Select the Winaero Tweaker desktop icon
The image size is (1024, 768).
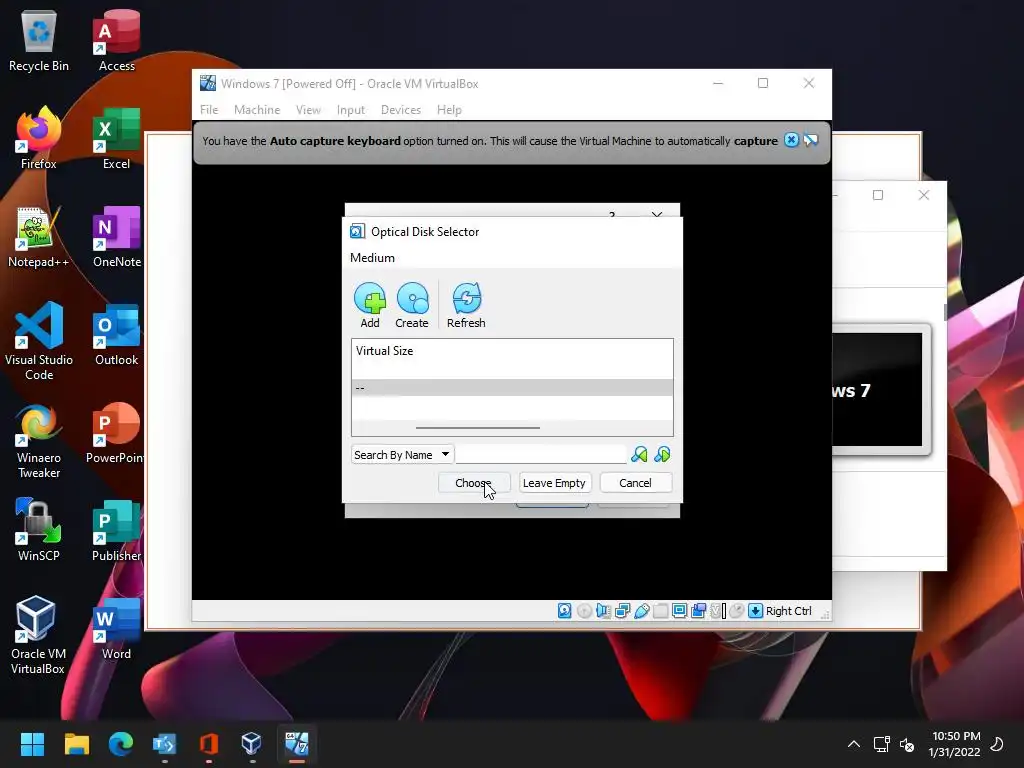tap(39, 441)
